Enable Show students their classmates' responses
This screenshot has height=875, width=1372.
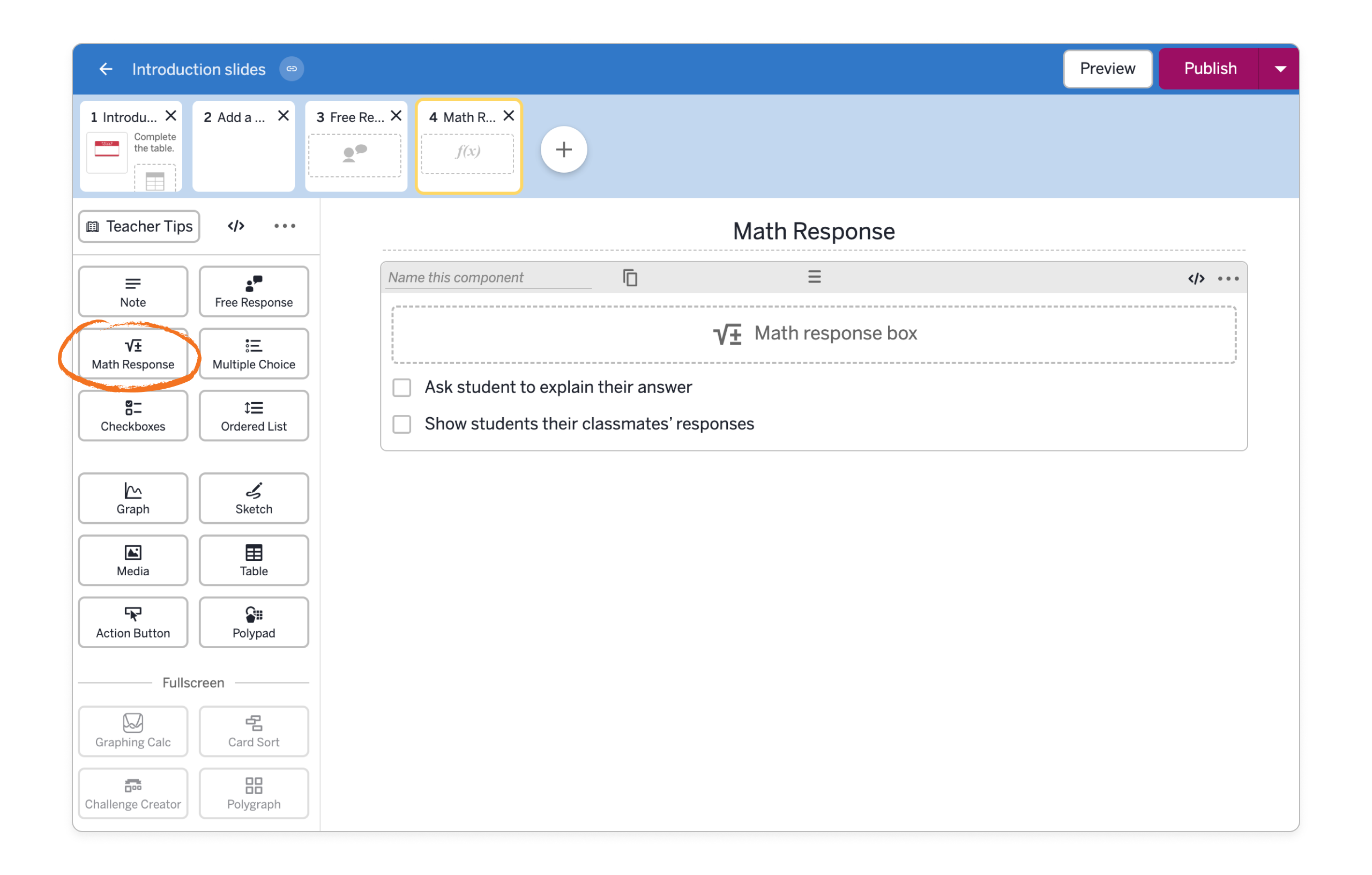[x=402, y=425]
